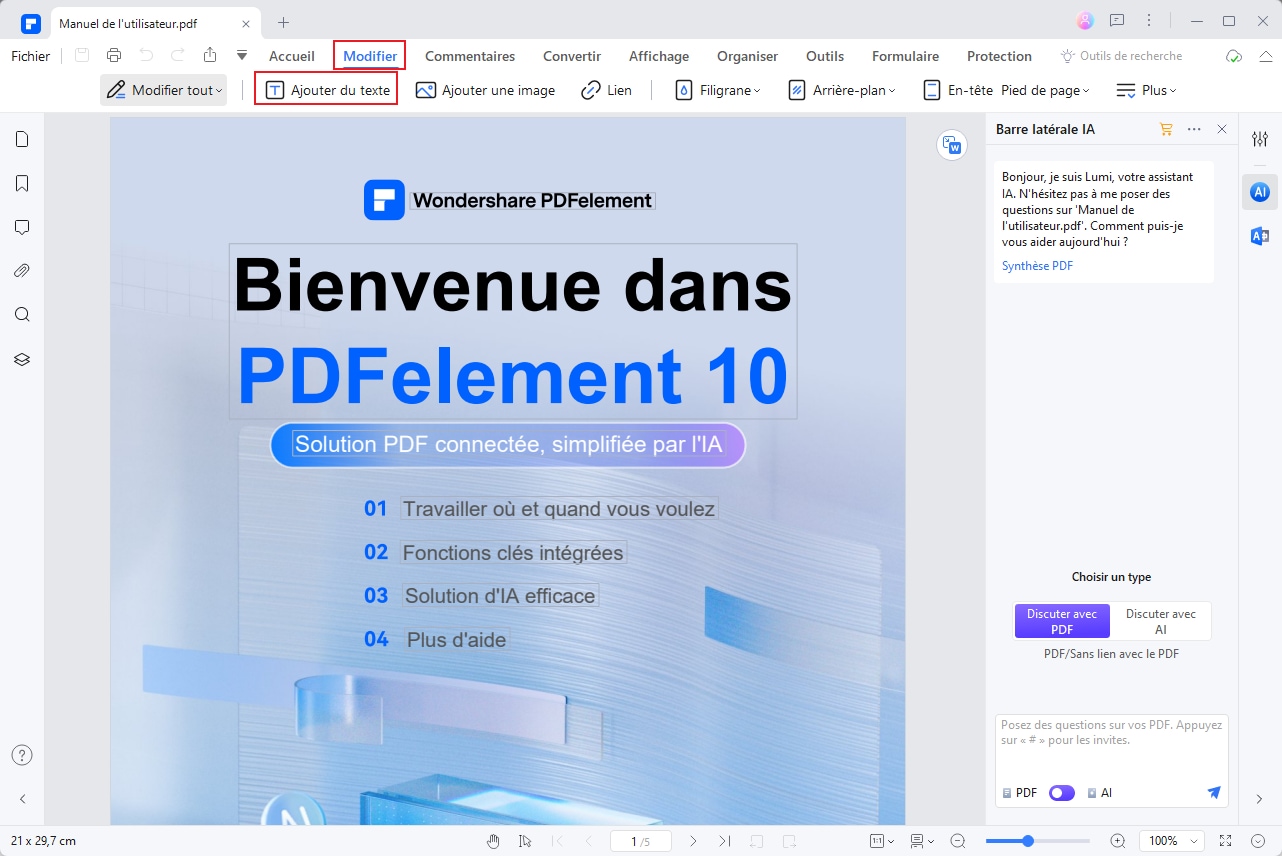This screenshot has height=856, width=1282.
Task: Click the convert to Word floating icon
Action: coord(952,145)
